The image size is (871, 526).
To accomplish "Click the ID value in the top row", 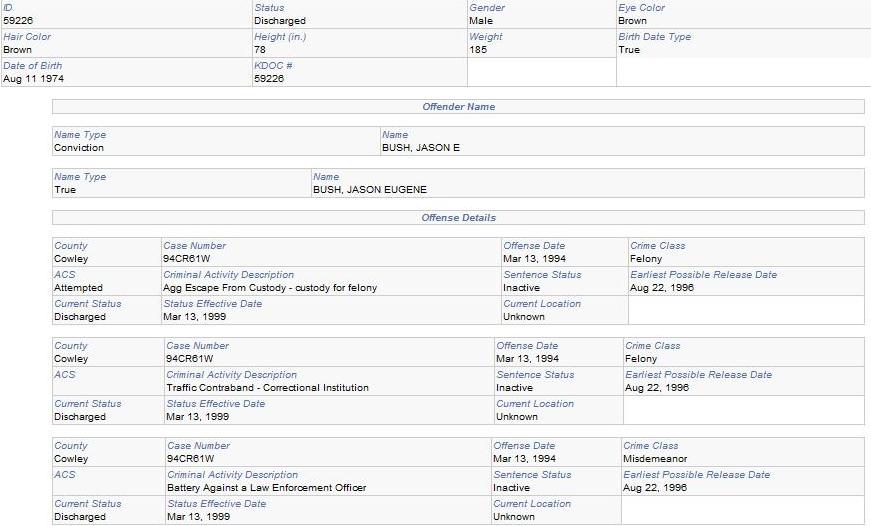I will (18, 20).
